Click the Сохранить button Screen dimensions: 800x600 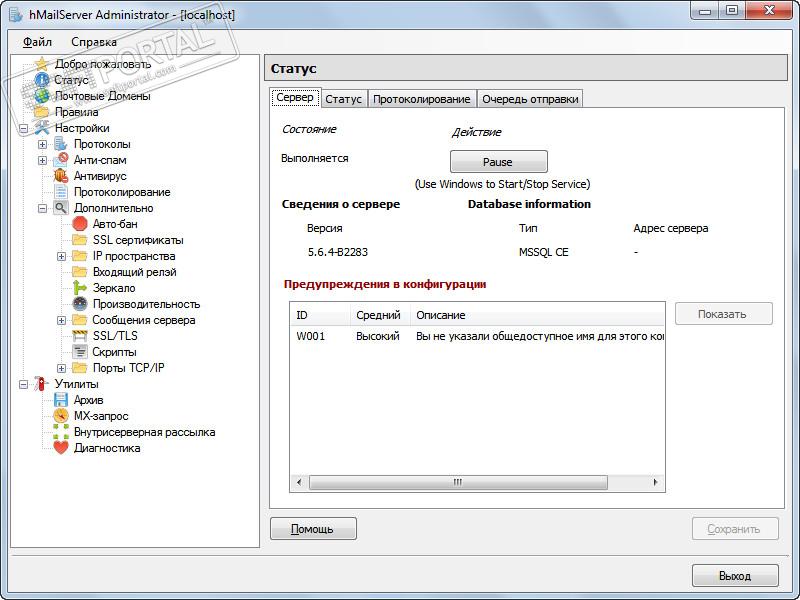pyautogui.click(x=735, y=529)
